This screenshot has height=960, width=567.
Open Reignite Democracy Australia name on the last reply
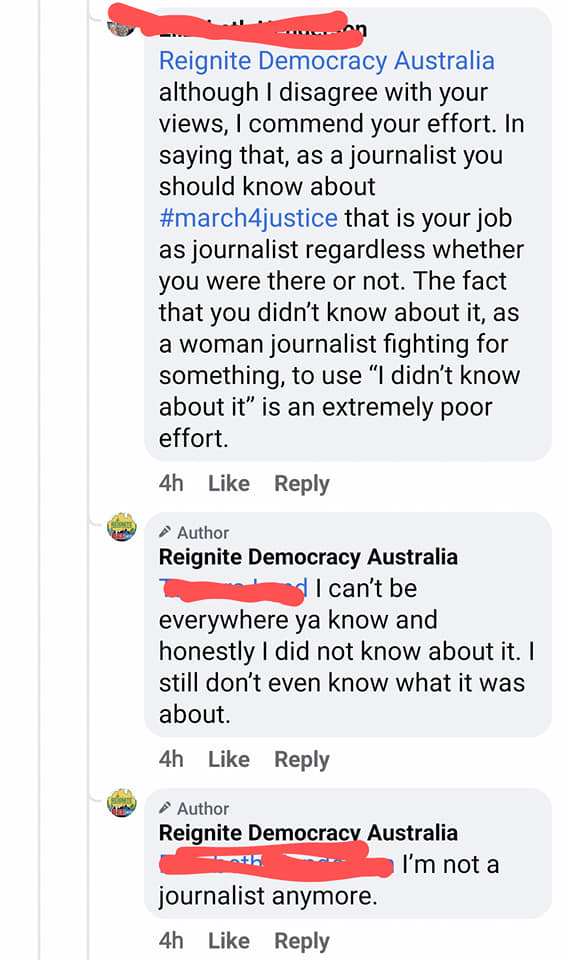[x=308, y=833]
